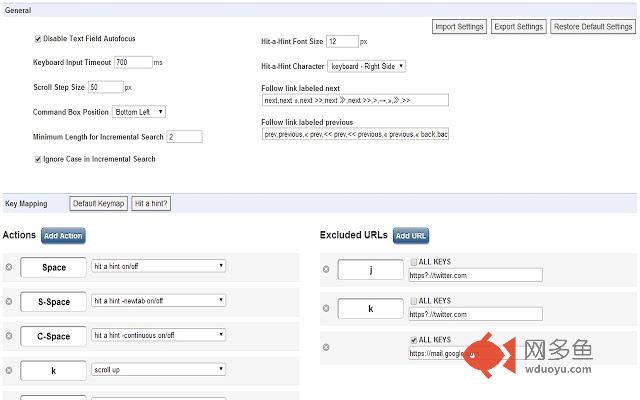Check ALL KEYS for the k twitter row
This screenshot has height=400, width=640.
click(x=413, y=301)
